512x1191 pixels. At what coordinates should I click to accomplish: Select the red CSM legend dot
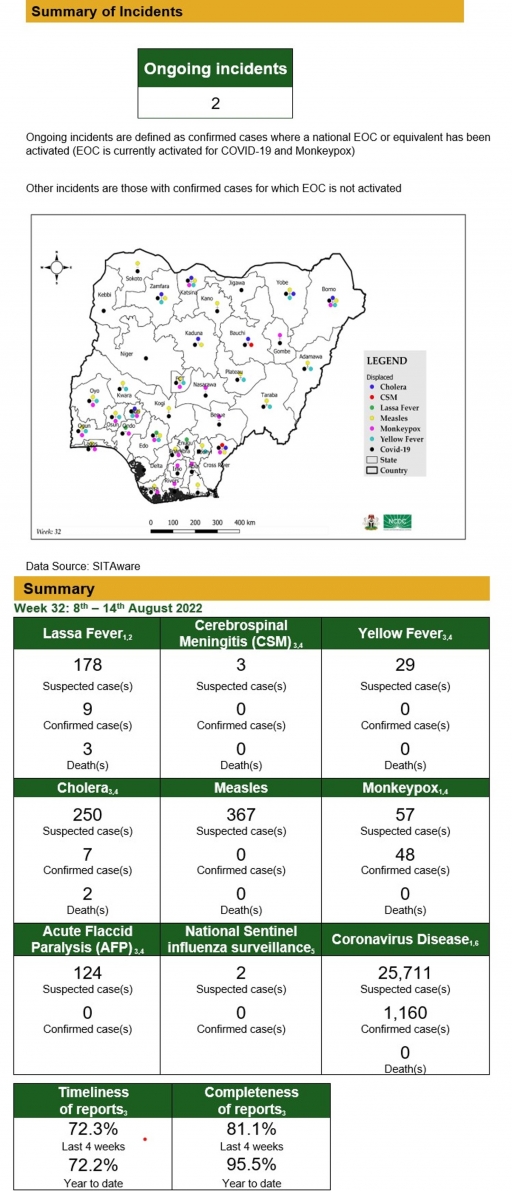point(372,397)
